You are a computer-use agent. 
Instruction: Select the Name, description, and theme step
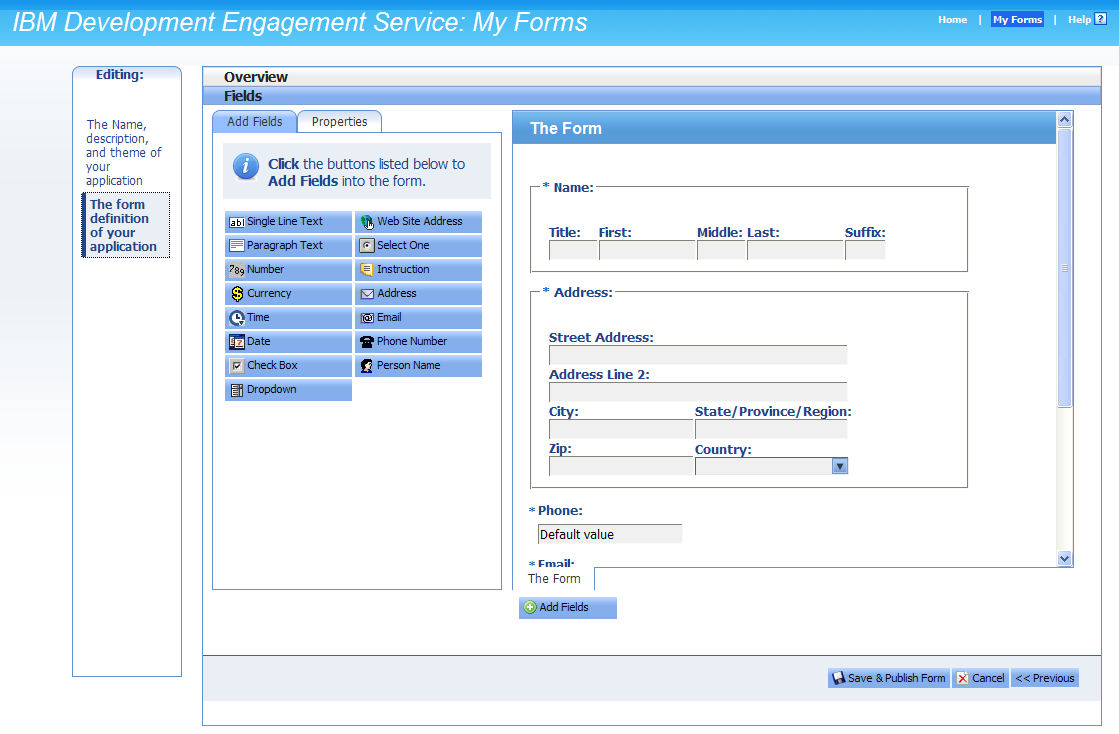(124, 153)
